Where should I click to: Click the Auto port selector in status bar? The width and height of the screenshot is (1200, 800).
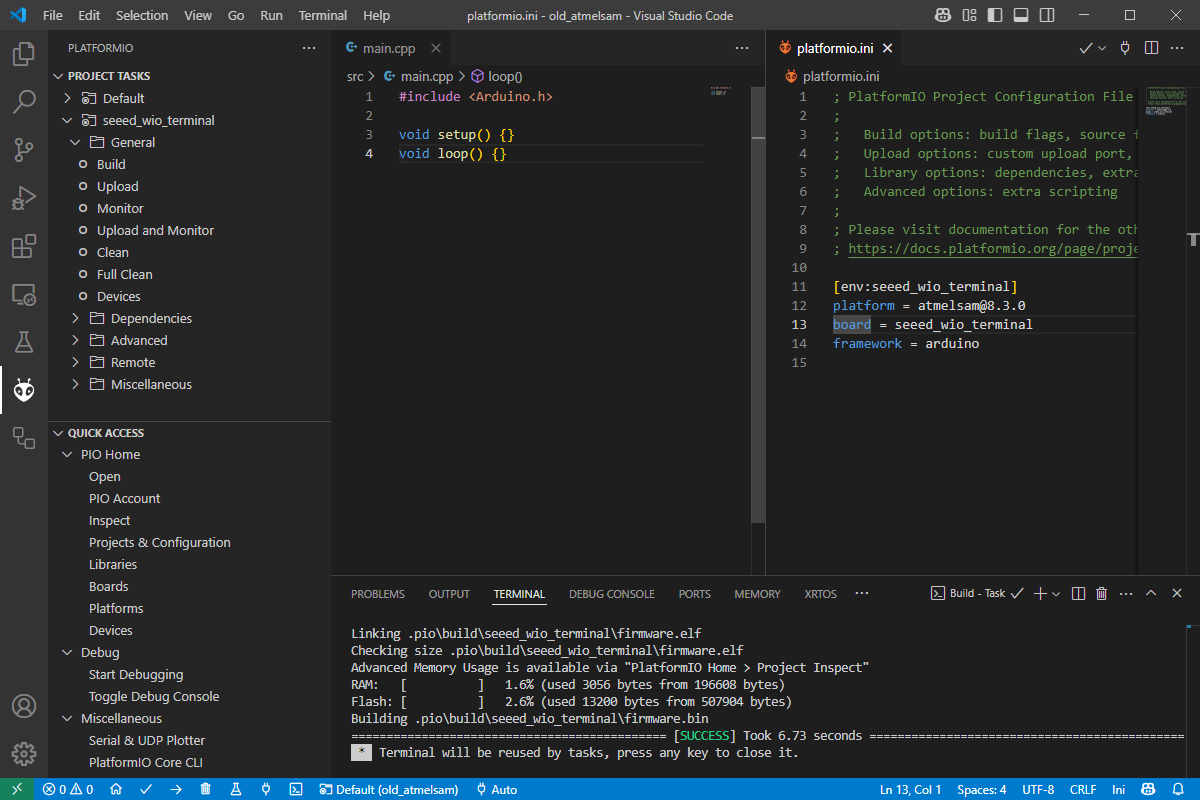[x=496, y=789]
